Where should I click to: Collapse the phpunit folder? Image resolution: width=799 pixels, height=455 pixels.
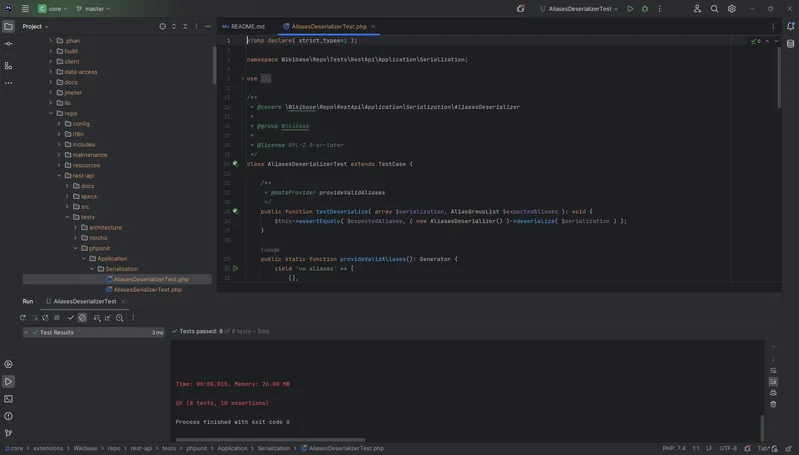coord(75,249)
